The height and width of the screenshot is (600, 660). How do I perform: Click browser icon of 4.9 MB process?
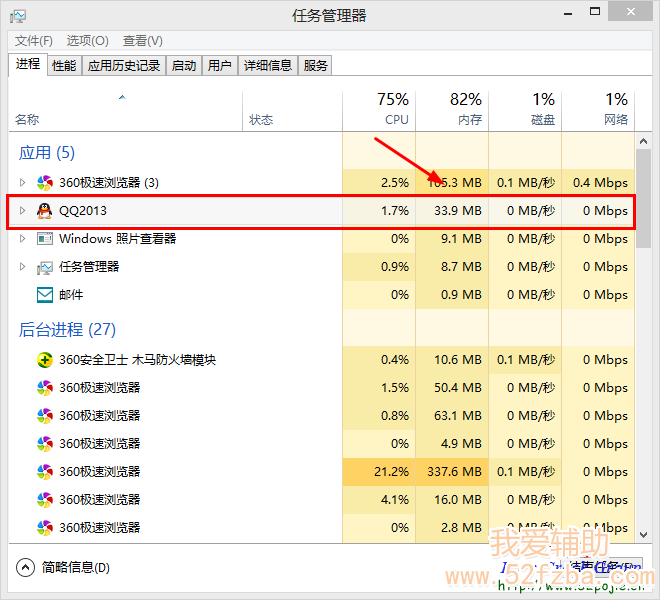pos(45,444)
